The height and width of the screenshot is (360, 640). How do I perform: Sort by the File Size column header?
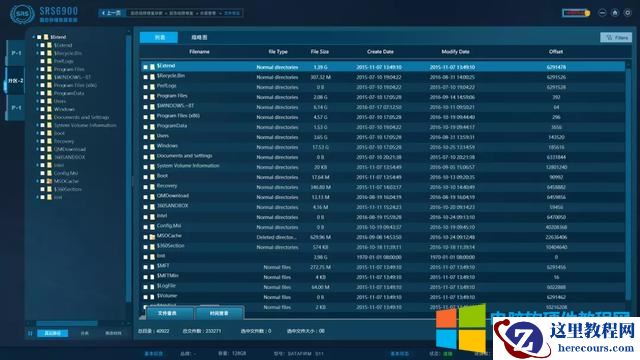(320, 52)
